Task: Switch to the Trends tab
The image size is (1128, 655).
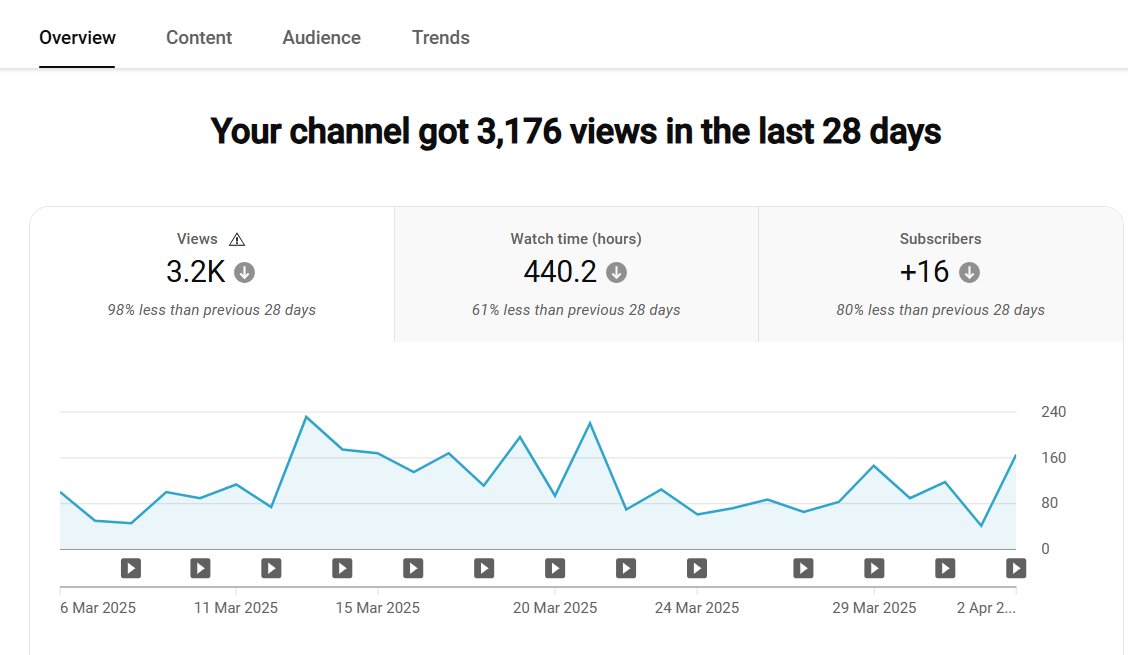Action: coord(440,37)
